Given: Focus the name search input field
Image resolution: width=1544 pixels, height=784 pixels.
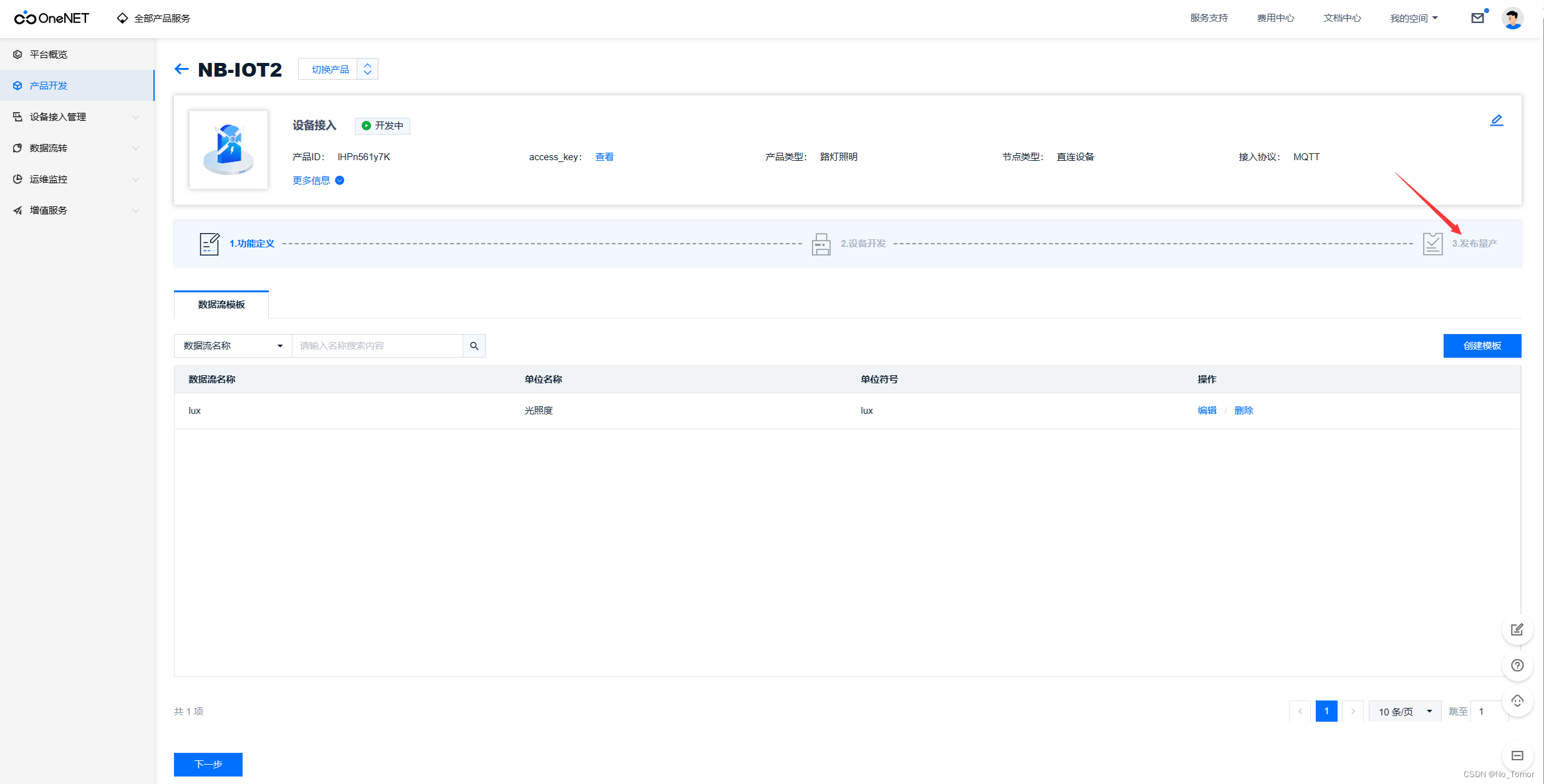Looking at the screenshot, I should tap(377, 346).
